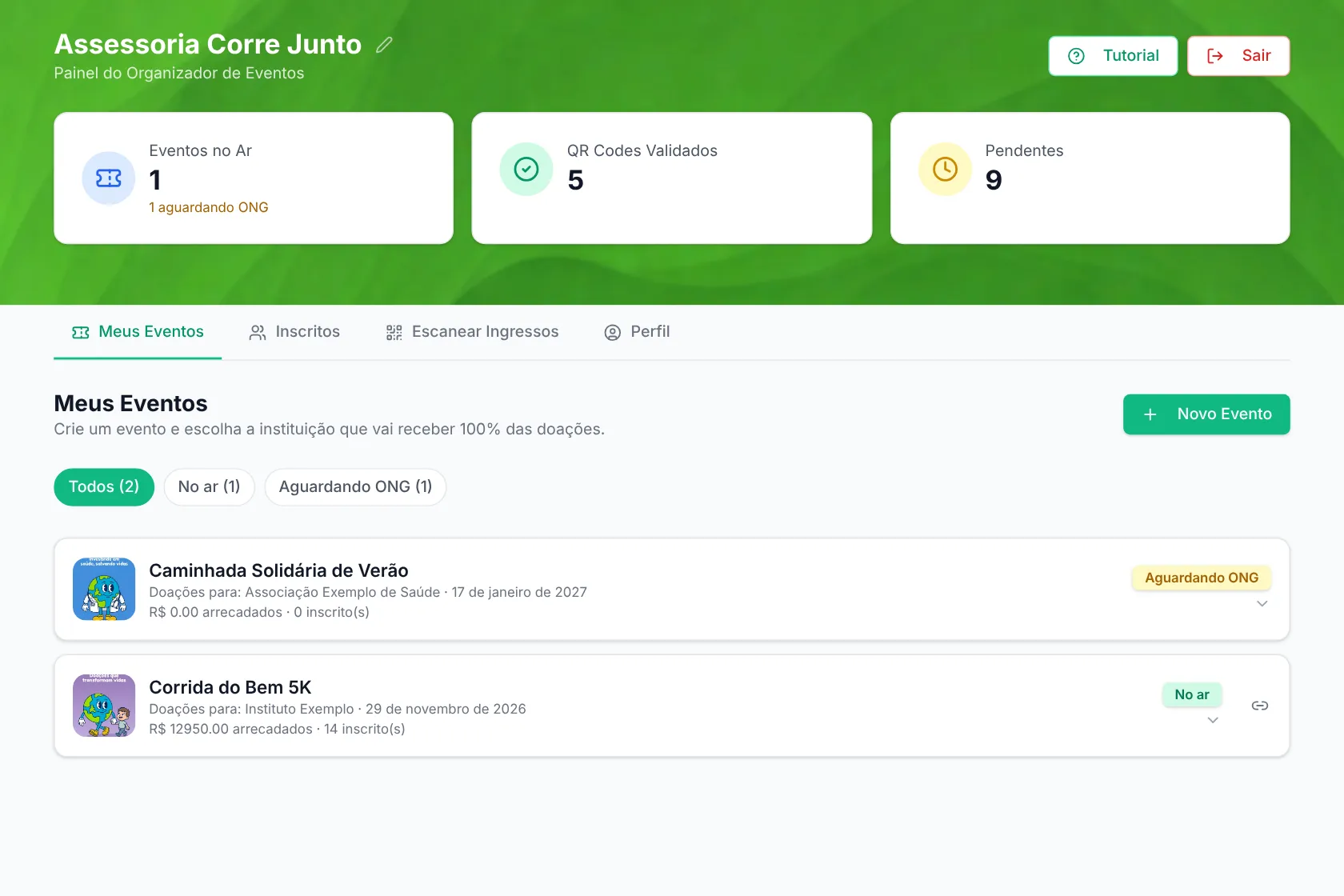The width and height of the screenshot is (1344, 896).
Task: Switch to the Meus Eventos tab
Action: 138,332
